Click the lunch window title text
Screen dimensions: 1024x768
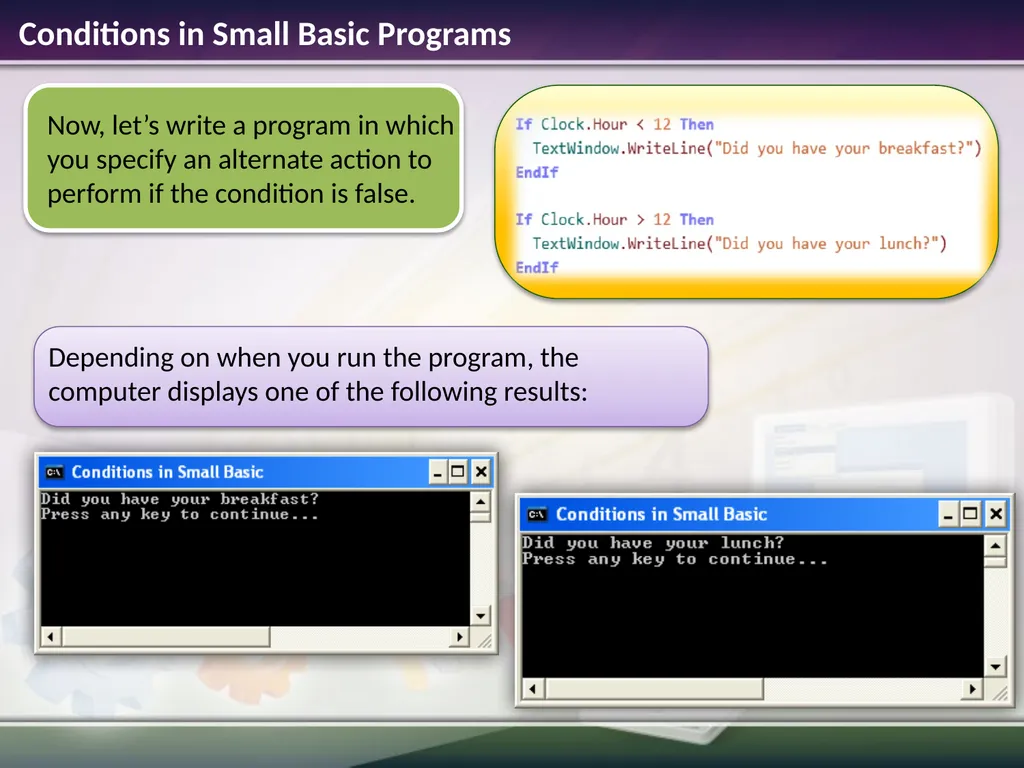(661, 515)
